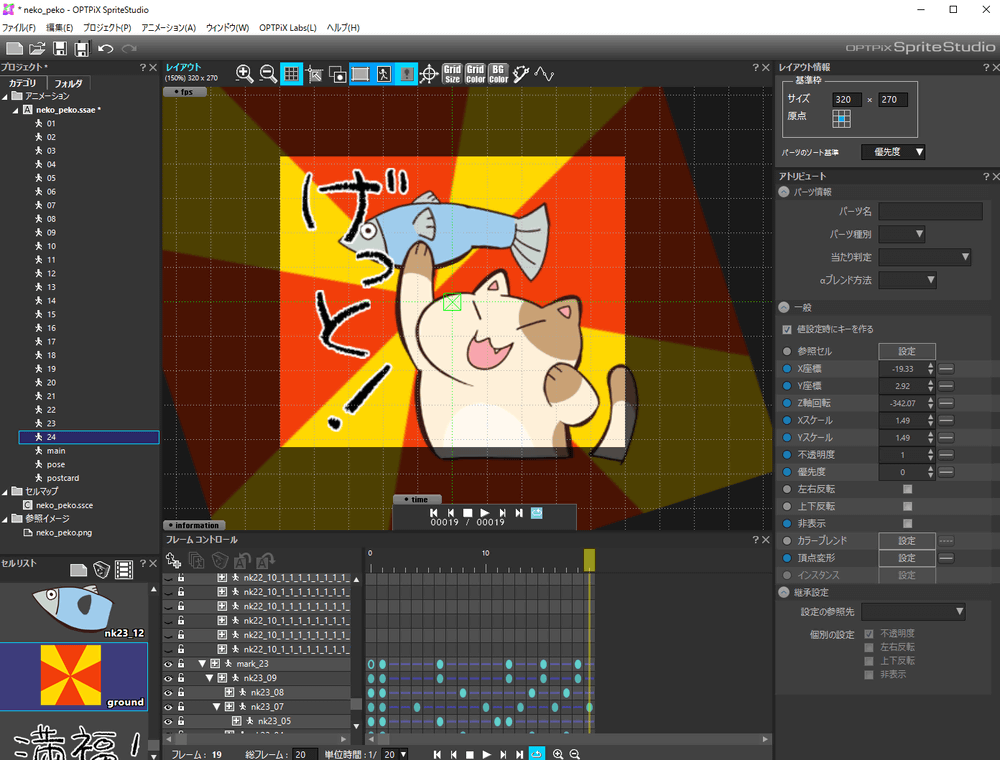
Task: Click the tag icon in cell list header
Action: [101, 569]
